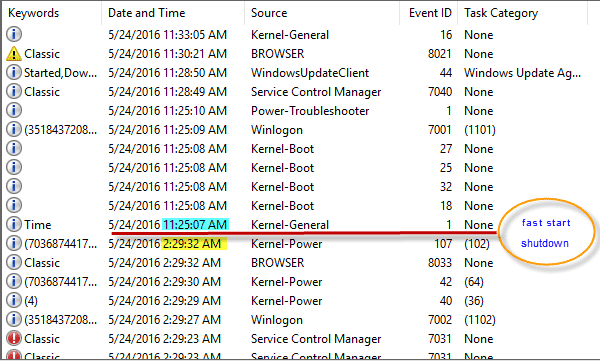Screen dimensions: 600x362
Task: Click the date '5/24/2016 2:29:30 AM'
Action: [165, 282]
